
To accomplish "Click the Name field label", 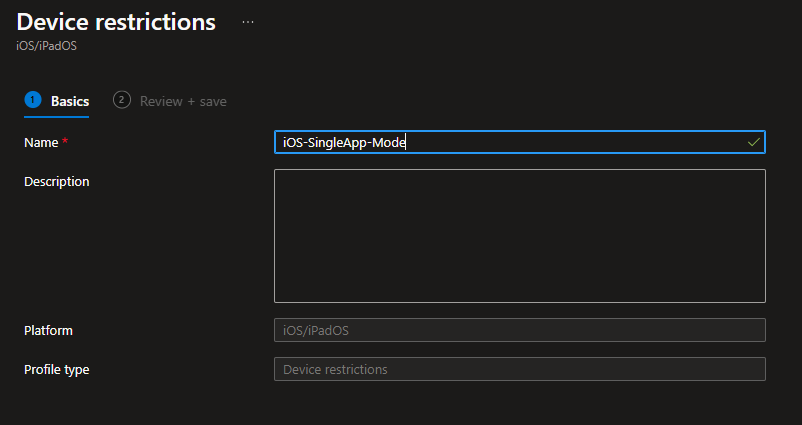I will pyautogui.click(x=41, y=143).
